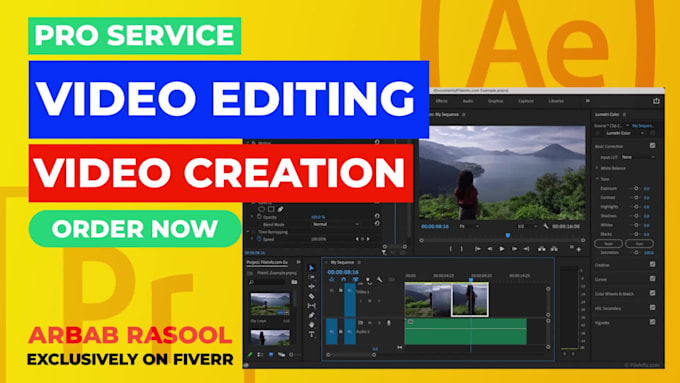Open the Audio workspace tab
Viewport: 680px width, 383px height.
point(468,101)
